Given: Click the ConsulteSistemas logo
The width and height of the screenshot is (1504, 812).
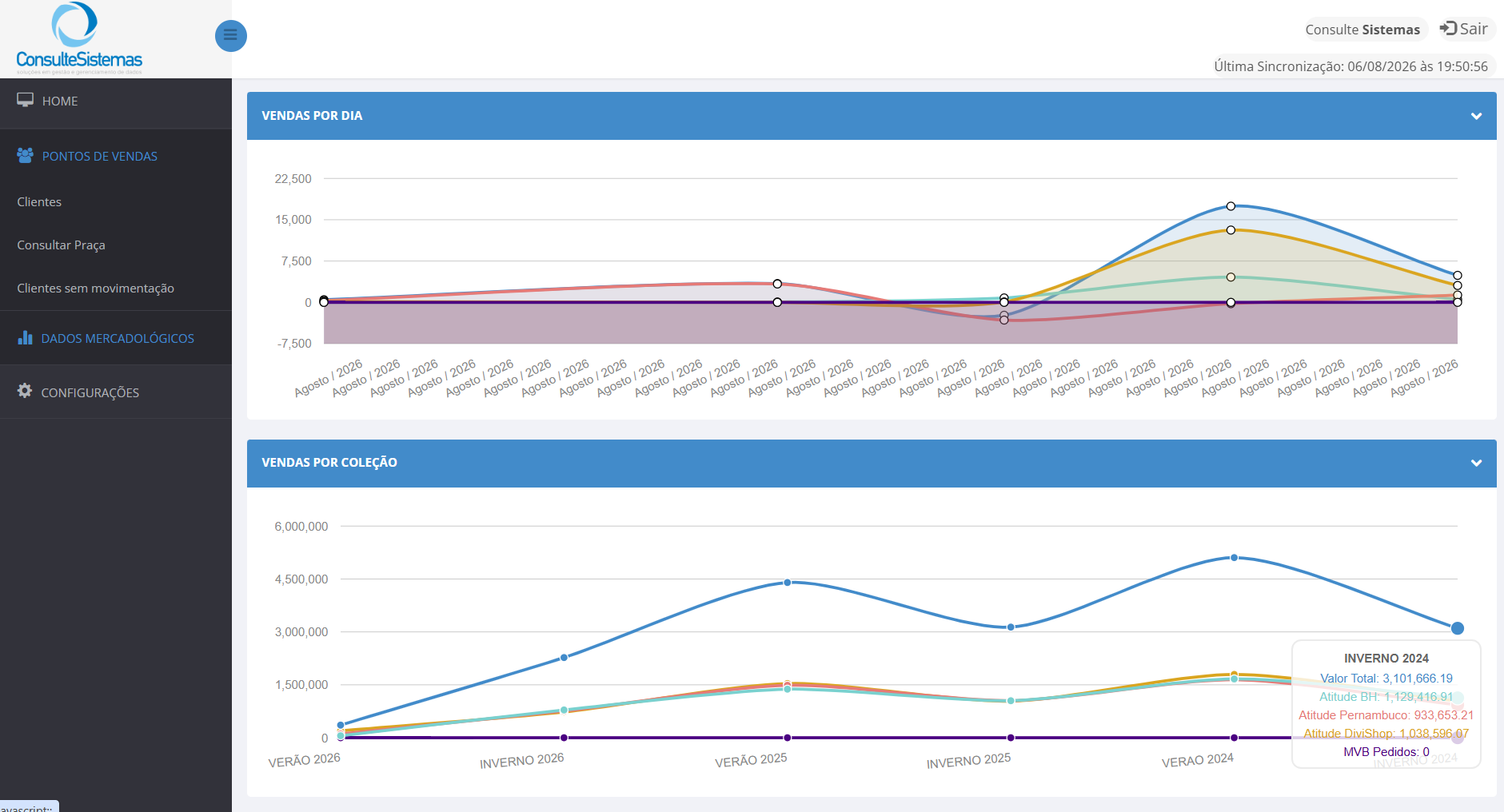Looking at the screenshot, I should (79, 38).
